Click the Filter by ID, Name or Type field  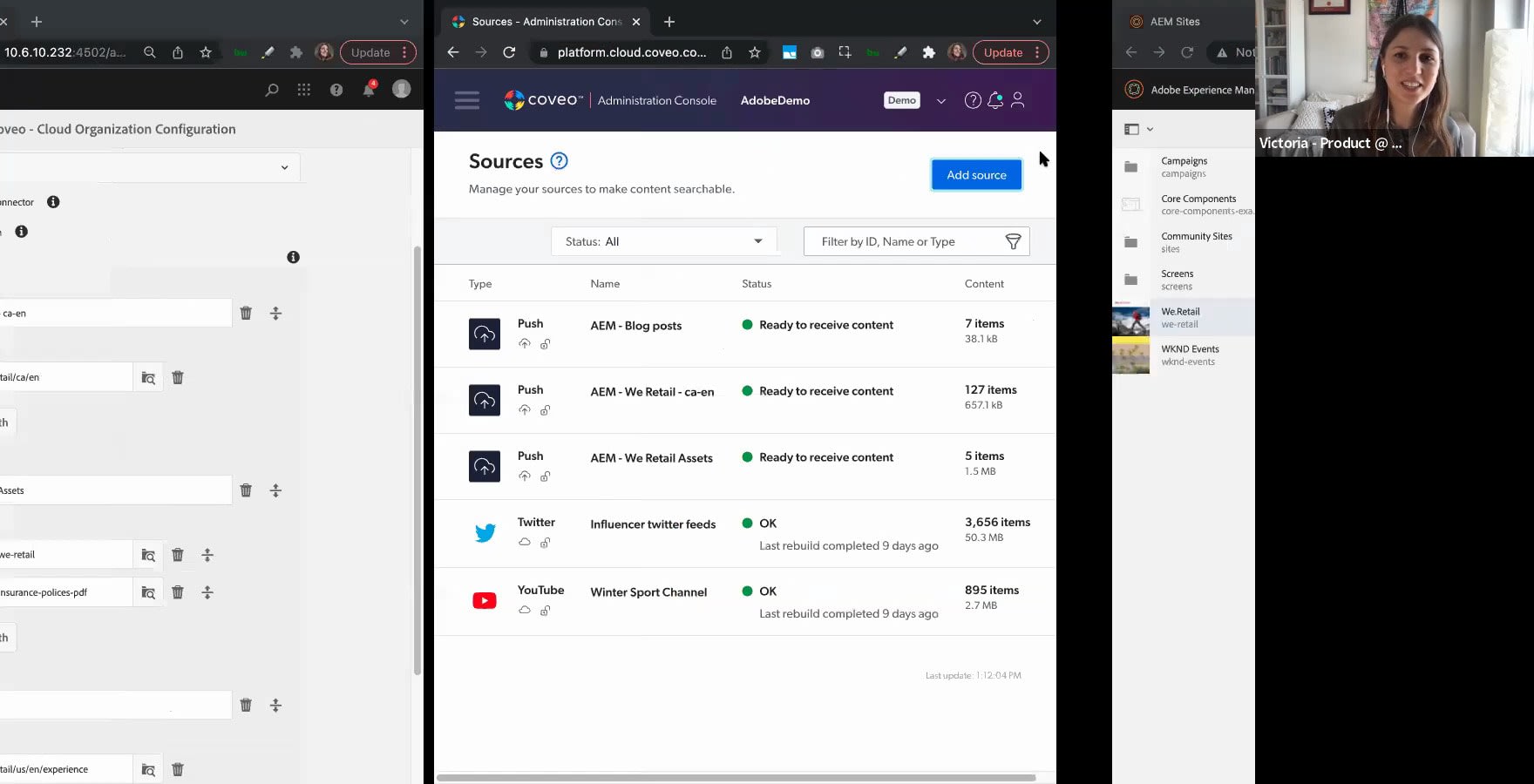[x=902, y=242]
